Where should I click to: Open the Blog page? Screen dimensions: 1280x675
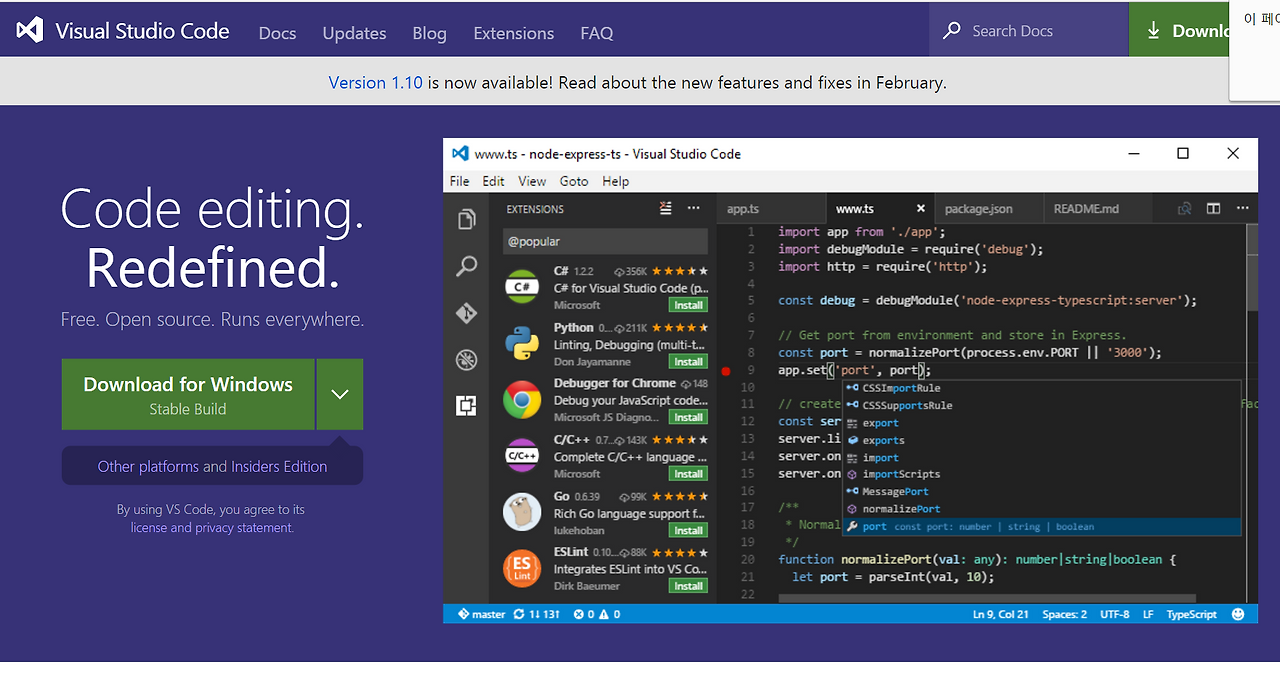(429, 33)
